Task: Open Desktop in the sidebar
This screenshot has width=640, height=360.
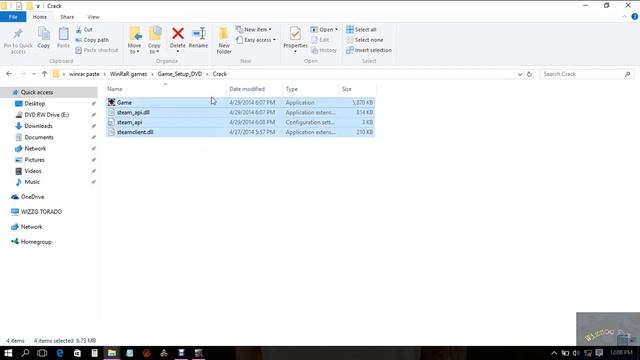Action: (x=35, y=104)
